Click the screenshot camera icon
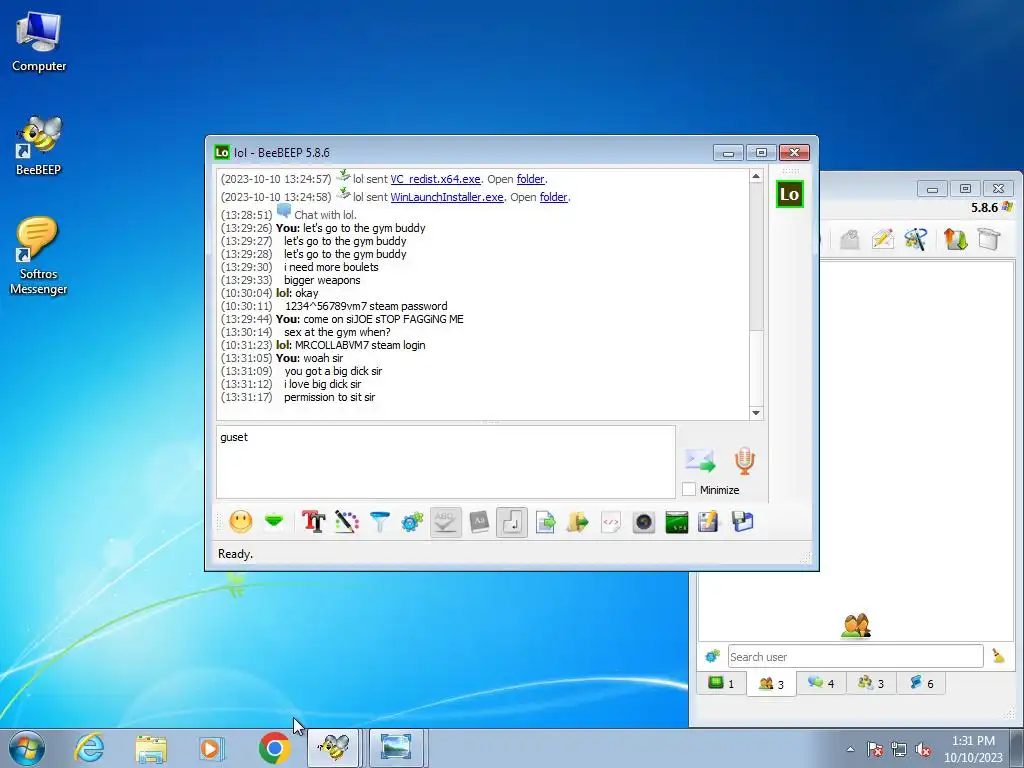 (644, 522)
